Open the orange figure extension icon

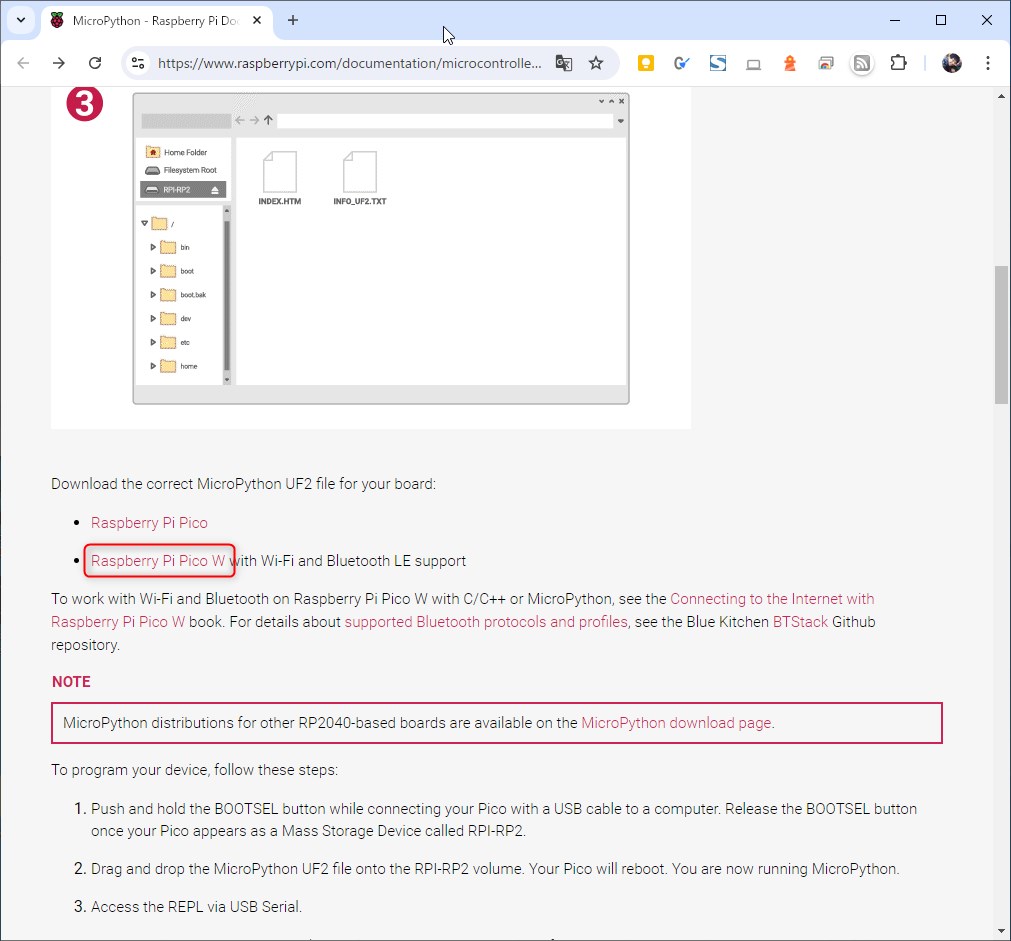(789, 63)
